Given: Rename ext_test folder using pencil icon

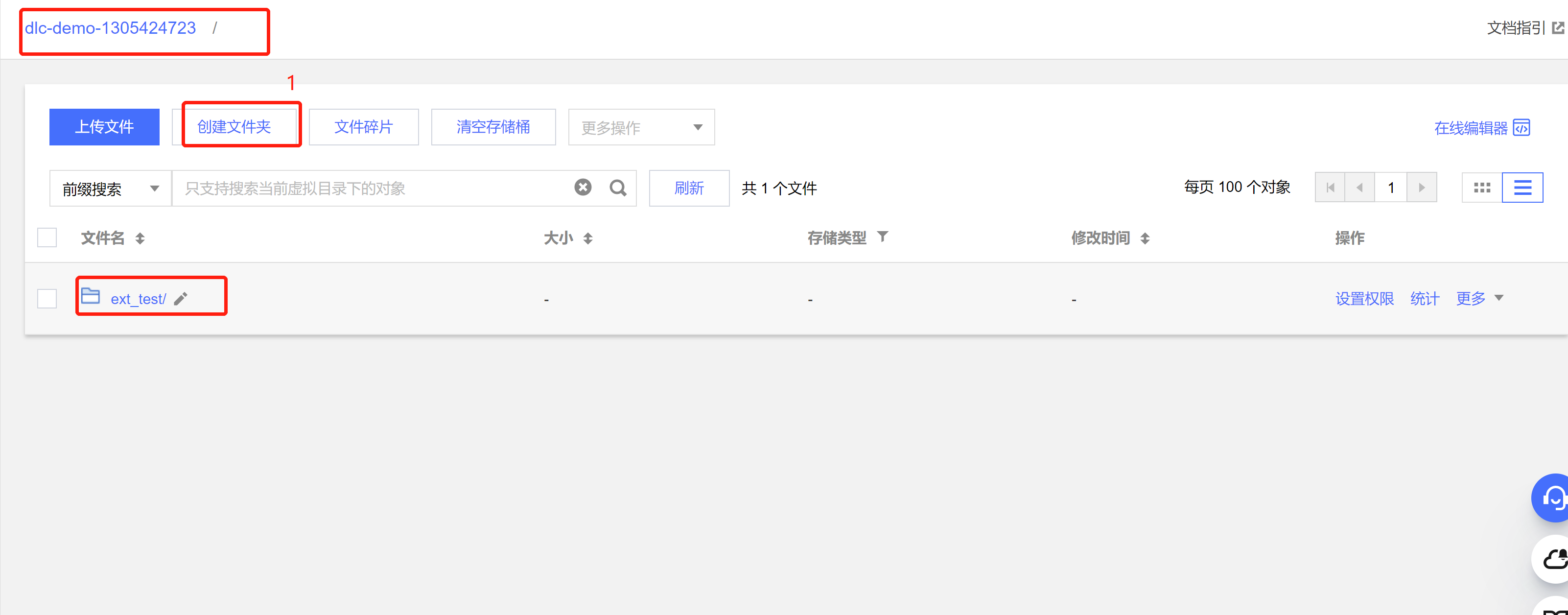Looking at the screenshot, I should [x=181, y=299].
